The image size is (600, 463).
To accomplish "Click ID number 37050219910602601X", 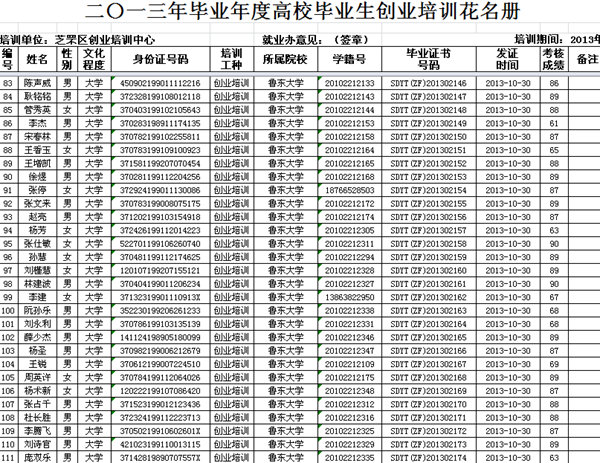I will (x=160, y=431).
